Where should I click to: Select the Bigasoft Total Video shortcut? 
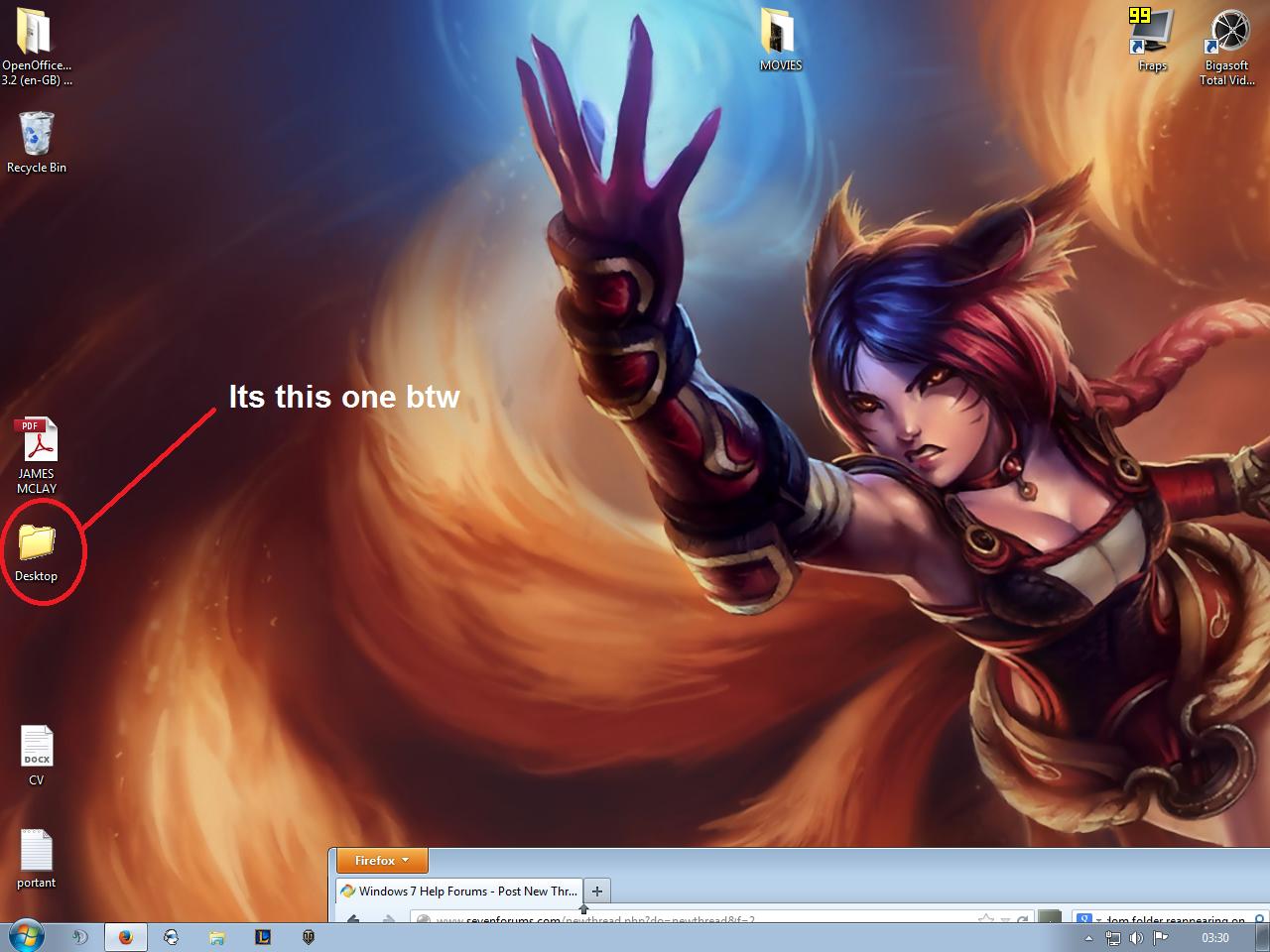1227,47
